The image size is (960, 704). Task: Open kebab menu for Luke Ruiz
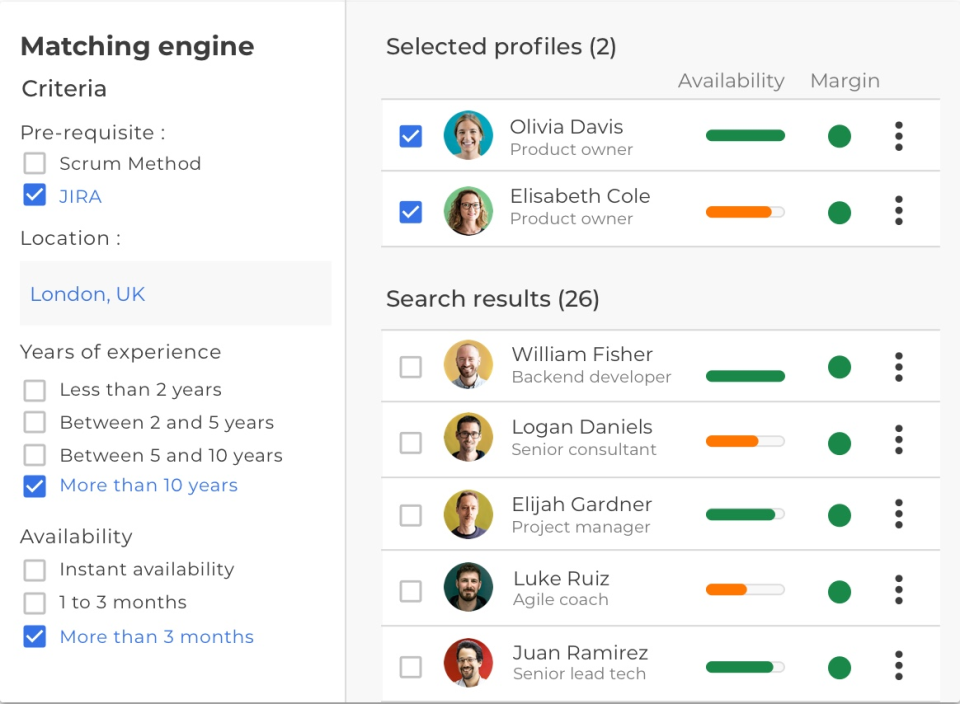coord(899,590)
